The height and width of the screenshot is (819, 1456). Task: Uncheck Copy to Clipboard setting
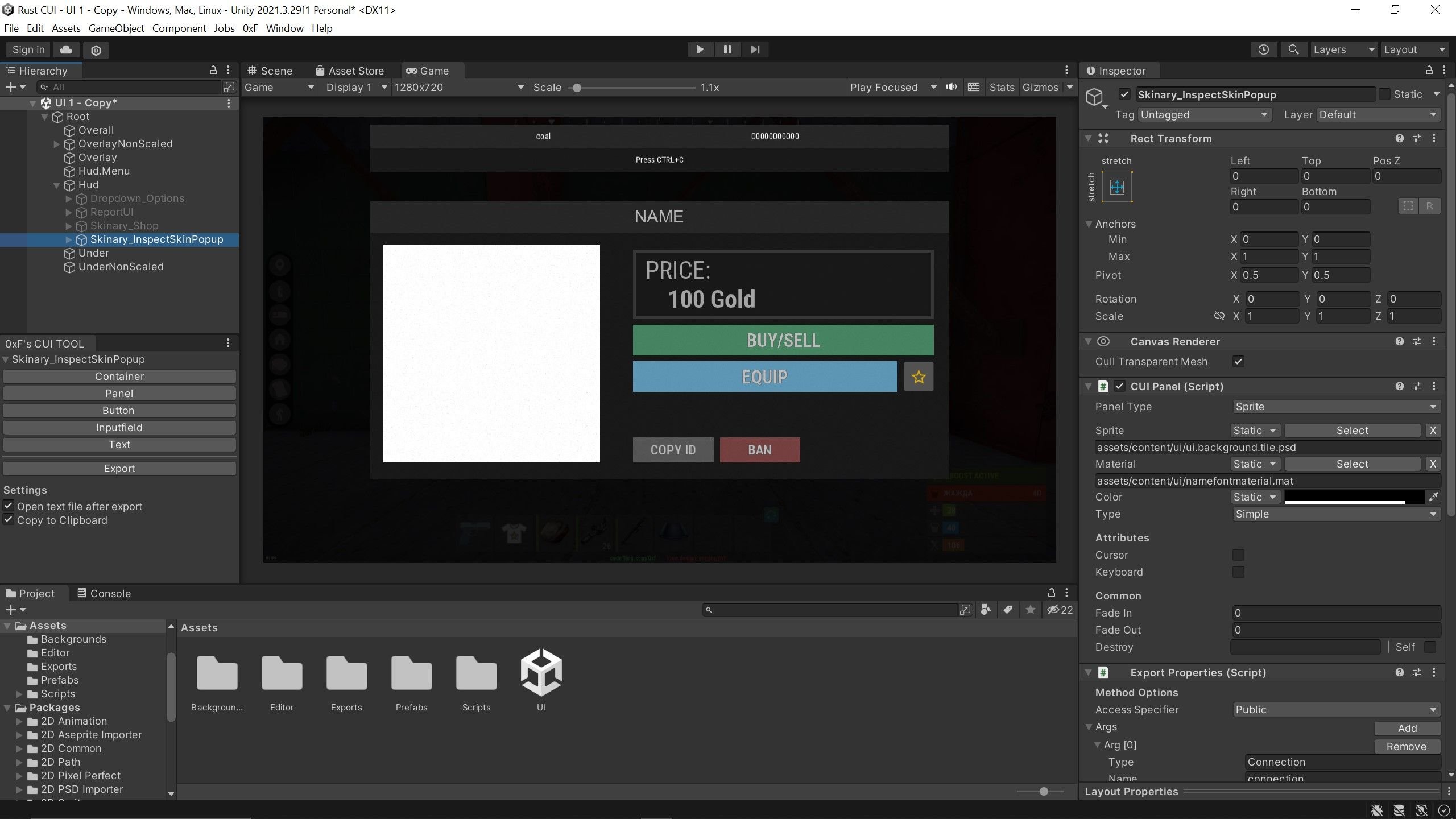9,519
